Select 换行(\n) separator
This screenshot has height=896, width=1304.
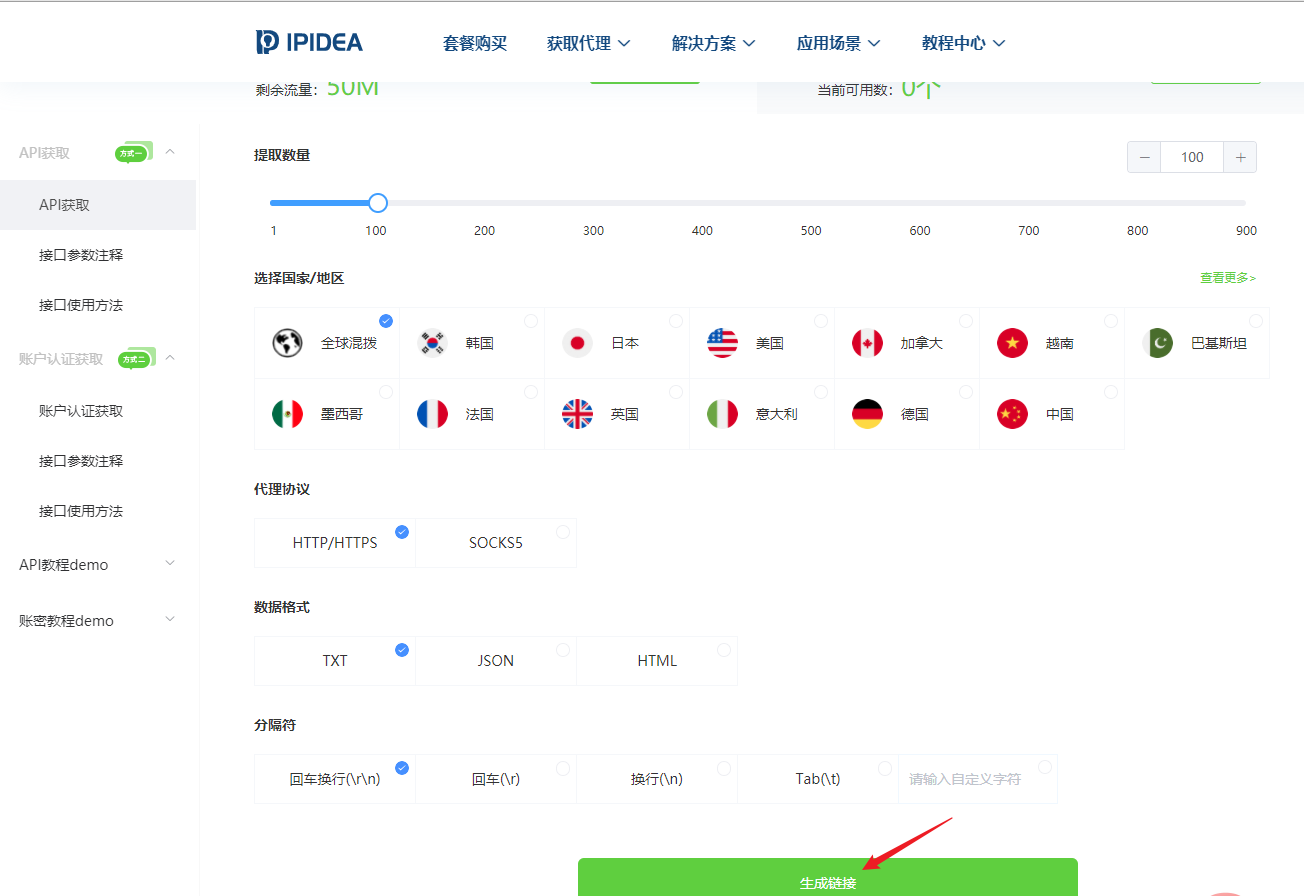[x=657, y=779]
